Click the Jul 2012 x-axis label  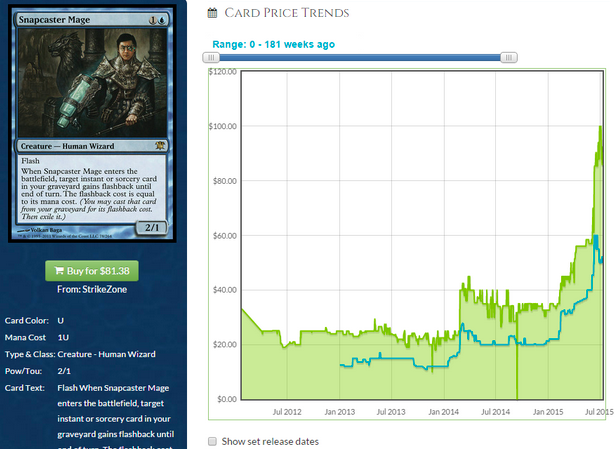287,412
